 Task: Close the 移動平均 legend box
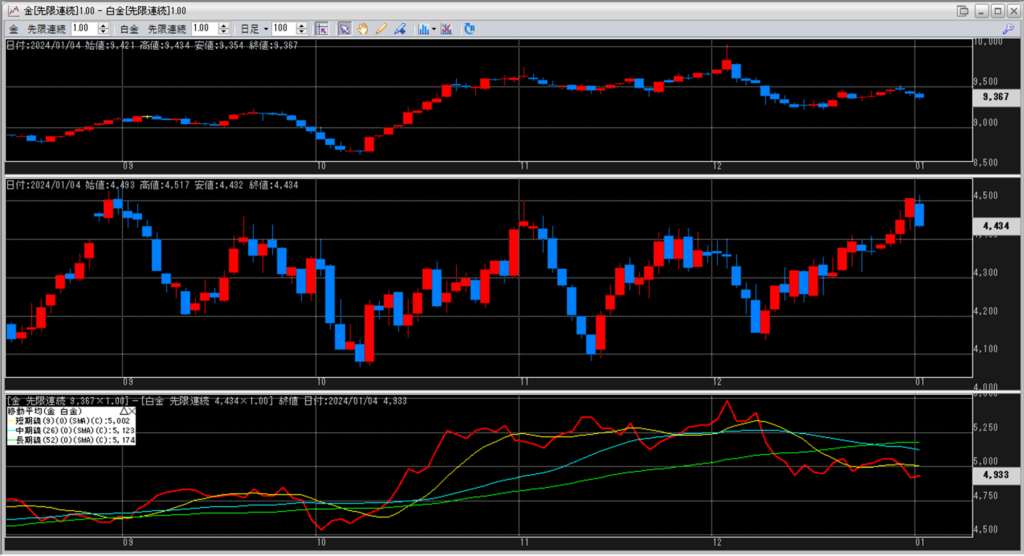pyautogui.click(x=131, y=411)
